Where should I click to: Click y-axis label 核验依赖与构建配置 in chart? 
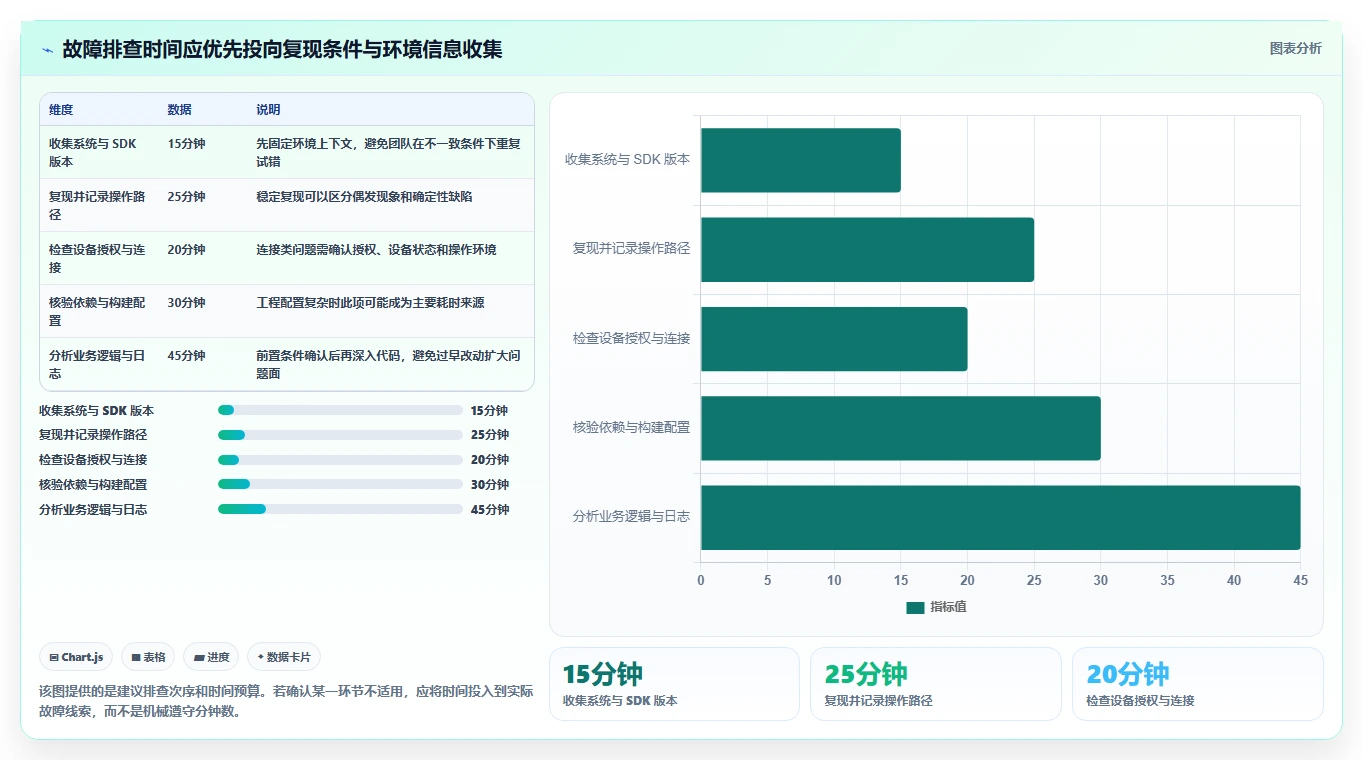pos(631,428)
